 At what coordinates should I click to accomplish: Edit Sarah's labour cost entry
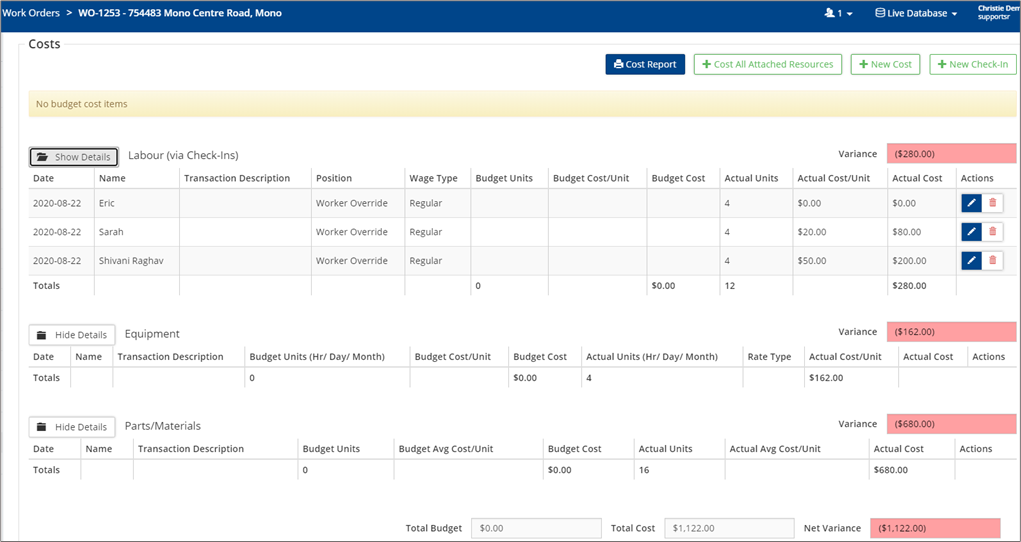point(971,232)
